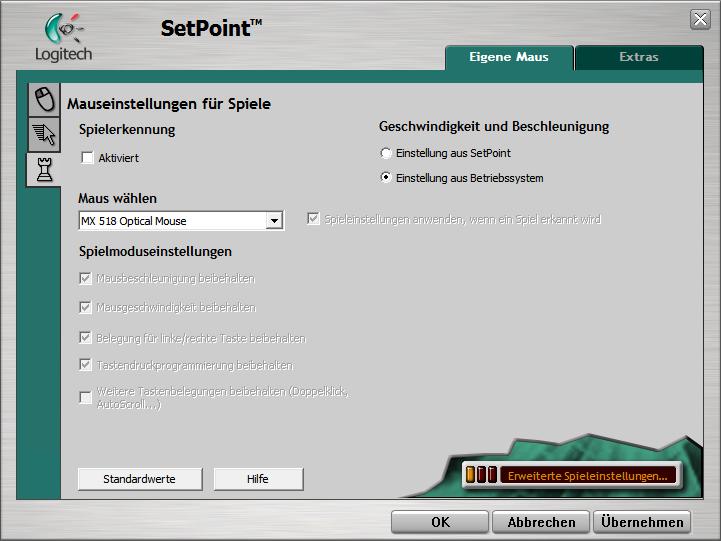The width and height of the screenshot is (721, 541).
Task: Open Erweiterte Spieleinstellungen
Action: coord(571,475)
